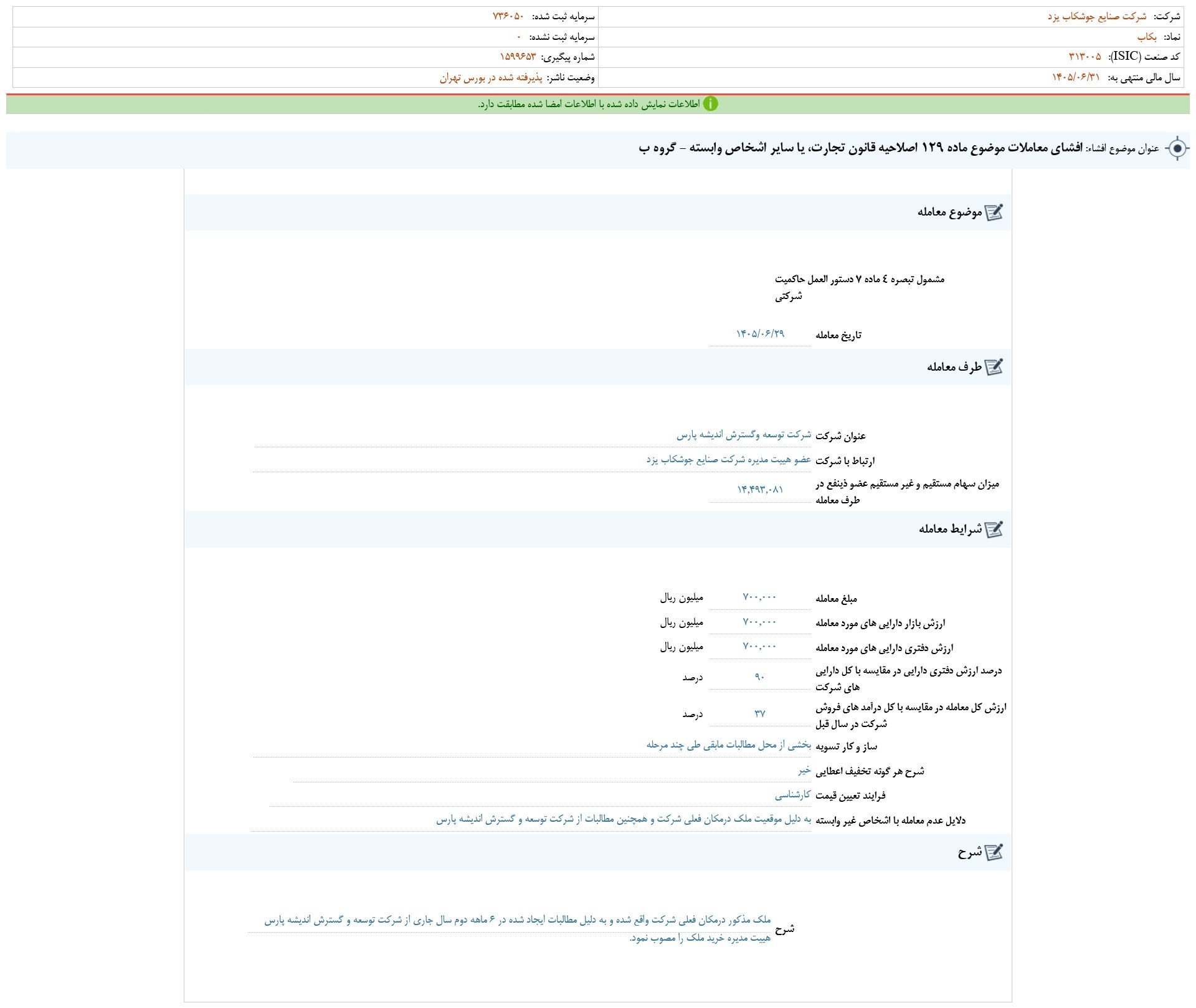Click the فرایند تعیین قیمت label
Screen dimensions: 1196x1008
(x=850, y=796)
